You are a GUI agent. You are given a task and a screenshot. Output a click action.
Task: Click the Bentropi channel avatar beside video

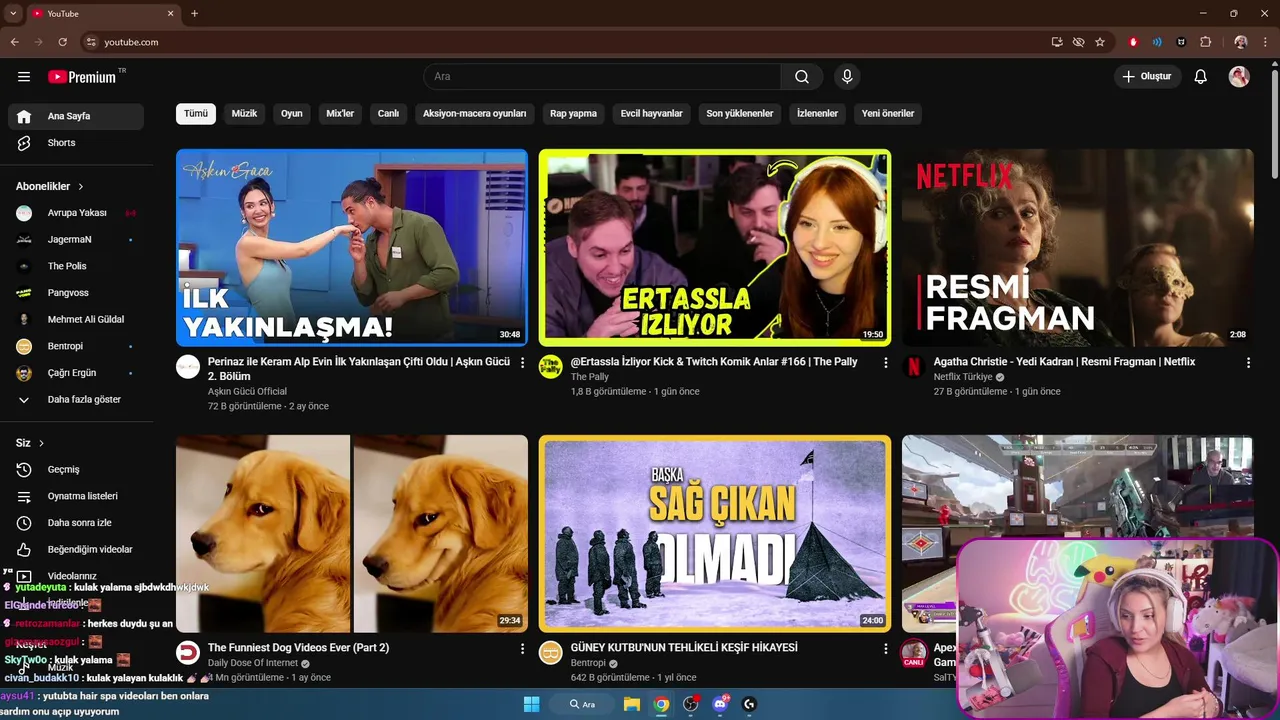tap(551, 653)
